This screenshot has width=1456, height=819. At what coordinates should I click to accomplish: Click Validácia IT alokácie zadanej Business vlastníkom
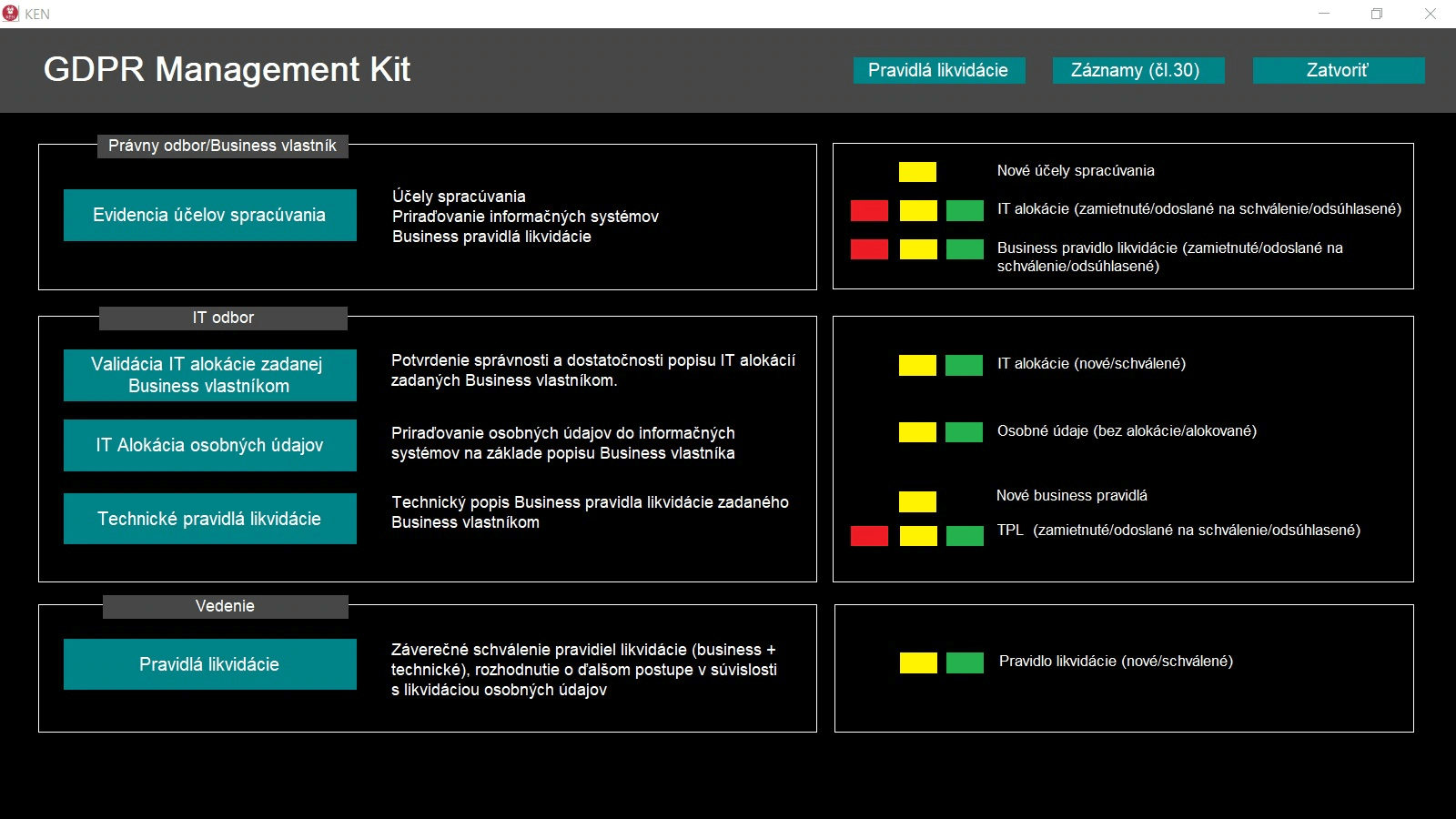pos(209,375)
